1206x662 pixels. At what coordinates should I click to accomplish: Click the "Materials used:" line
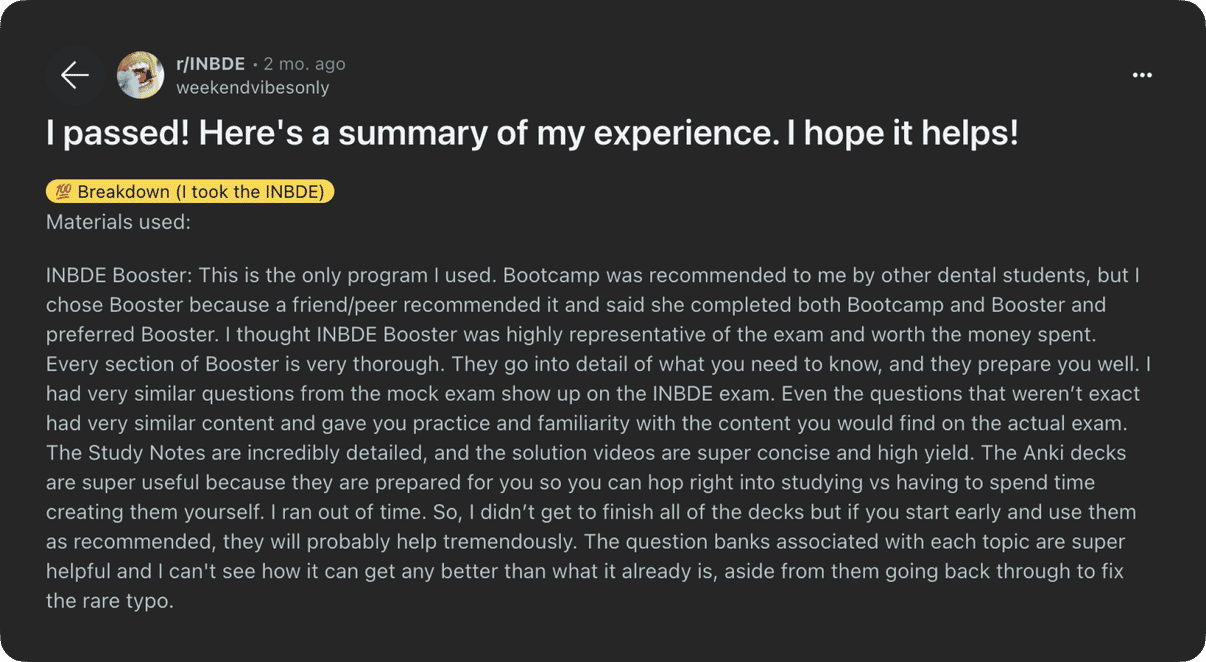[118, 222]
